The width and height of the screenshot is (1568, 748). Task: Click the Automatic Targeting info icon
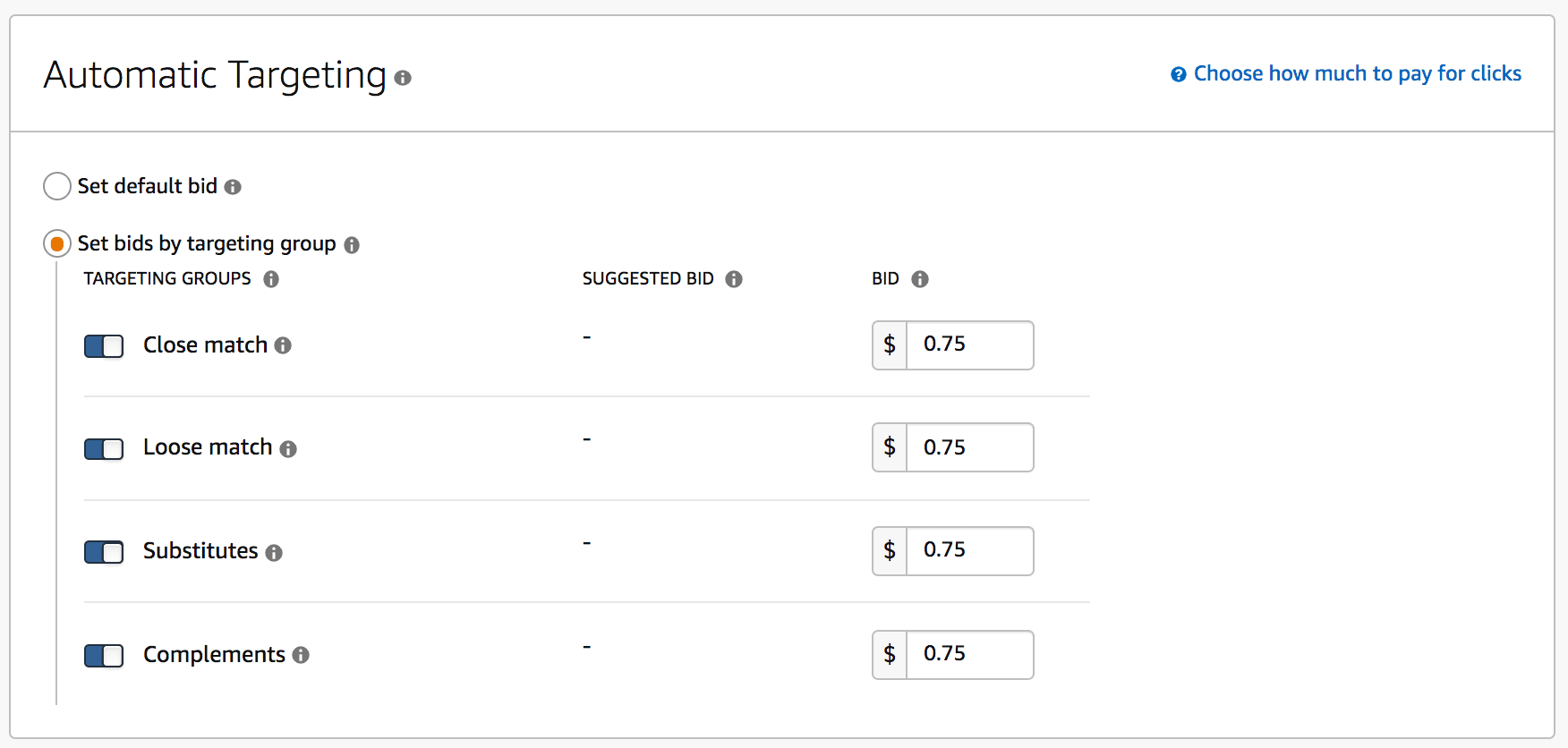pyautogui.click(x=403, y=79)
